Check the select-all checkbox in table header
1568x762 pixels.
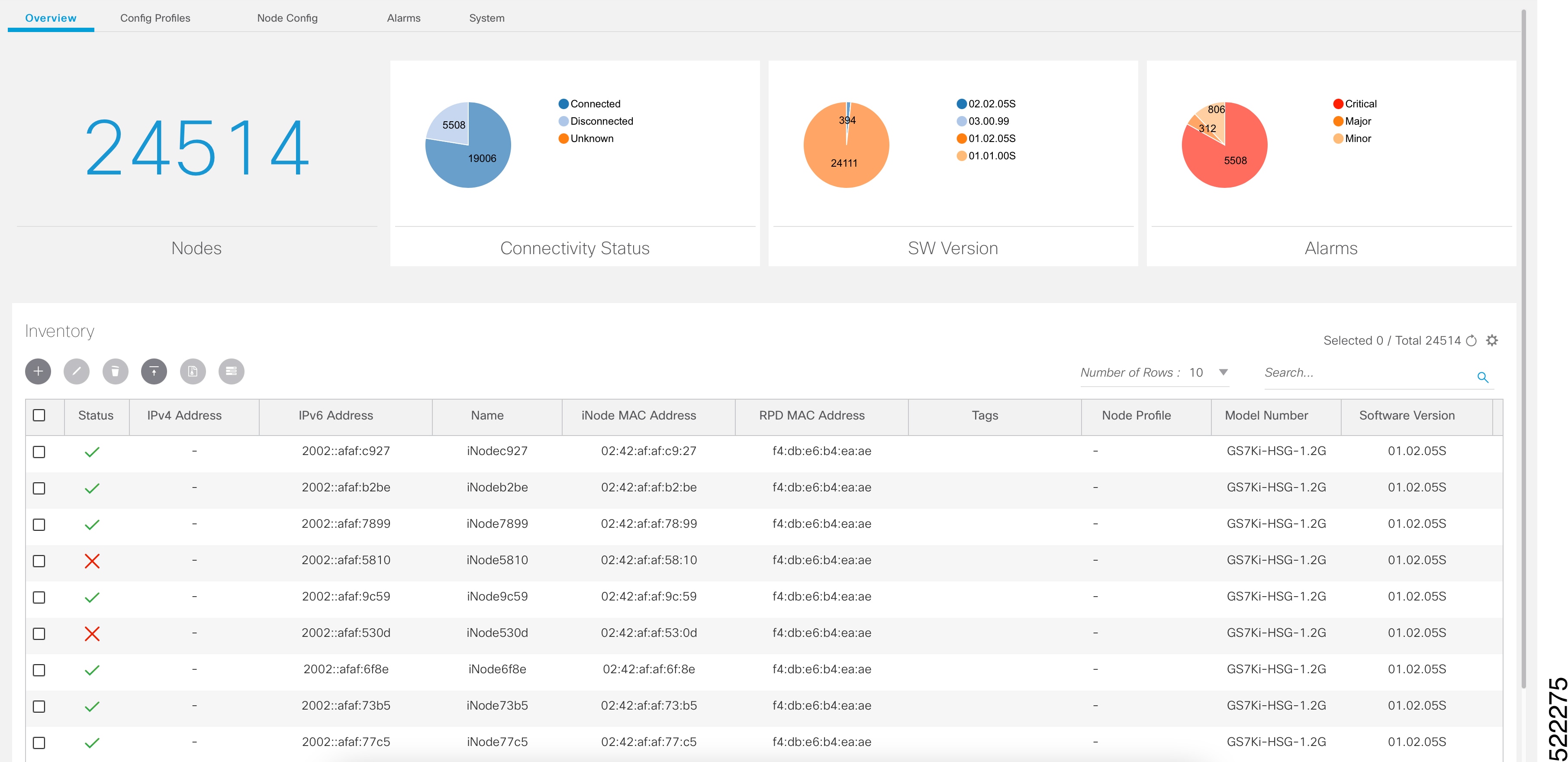(x=39, y=415)
